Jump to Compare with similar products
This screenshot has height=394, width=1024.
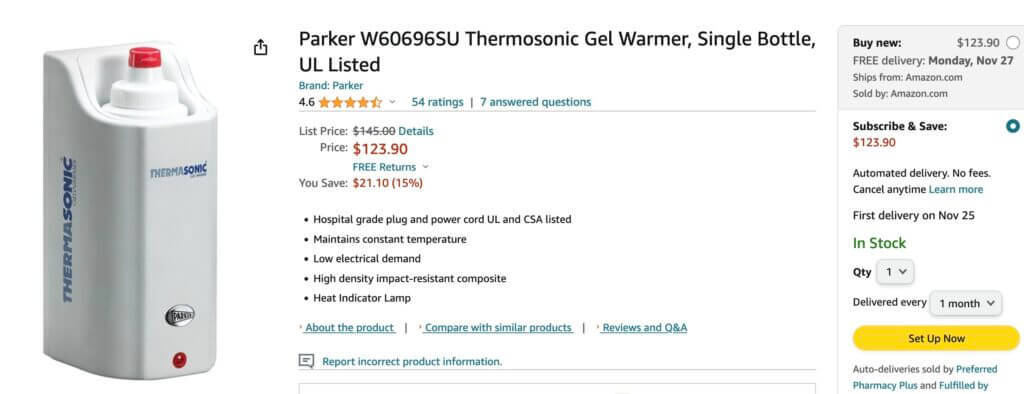coord(498,328)
